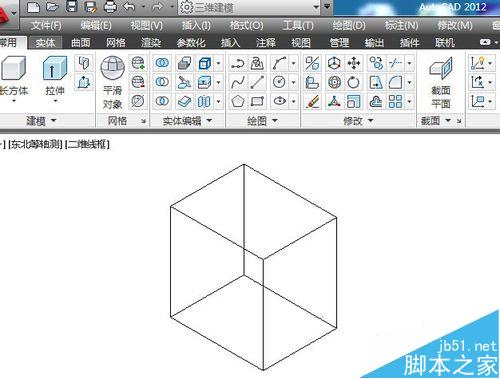Select the Circle draw tool

point(279,82)
